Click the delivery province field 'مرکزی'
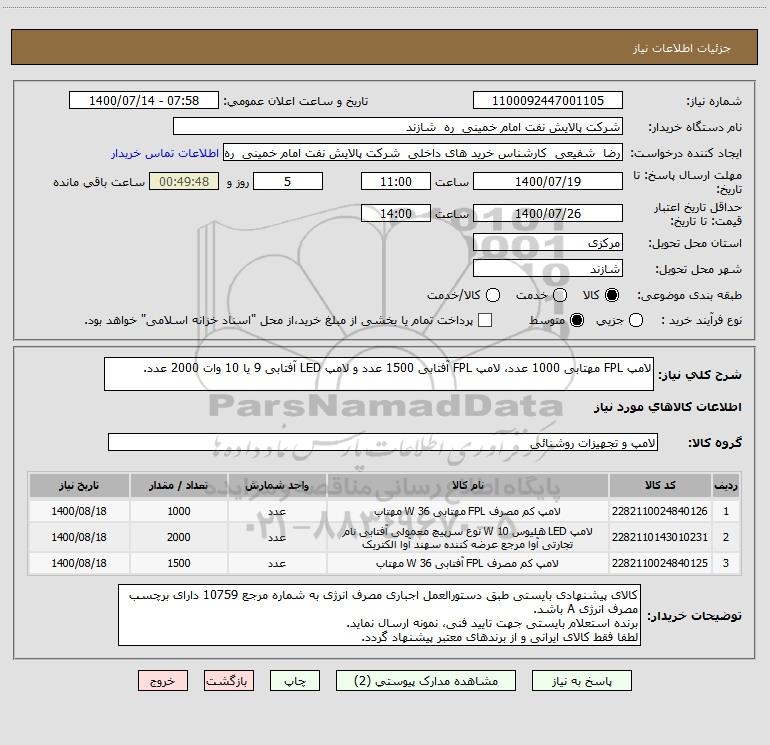Viewport: 770px width, 745px height. click(x=547, y=243)
